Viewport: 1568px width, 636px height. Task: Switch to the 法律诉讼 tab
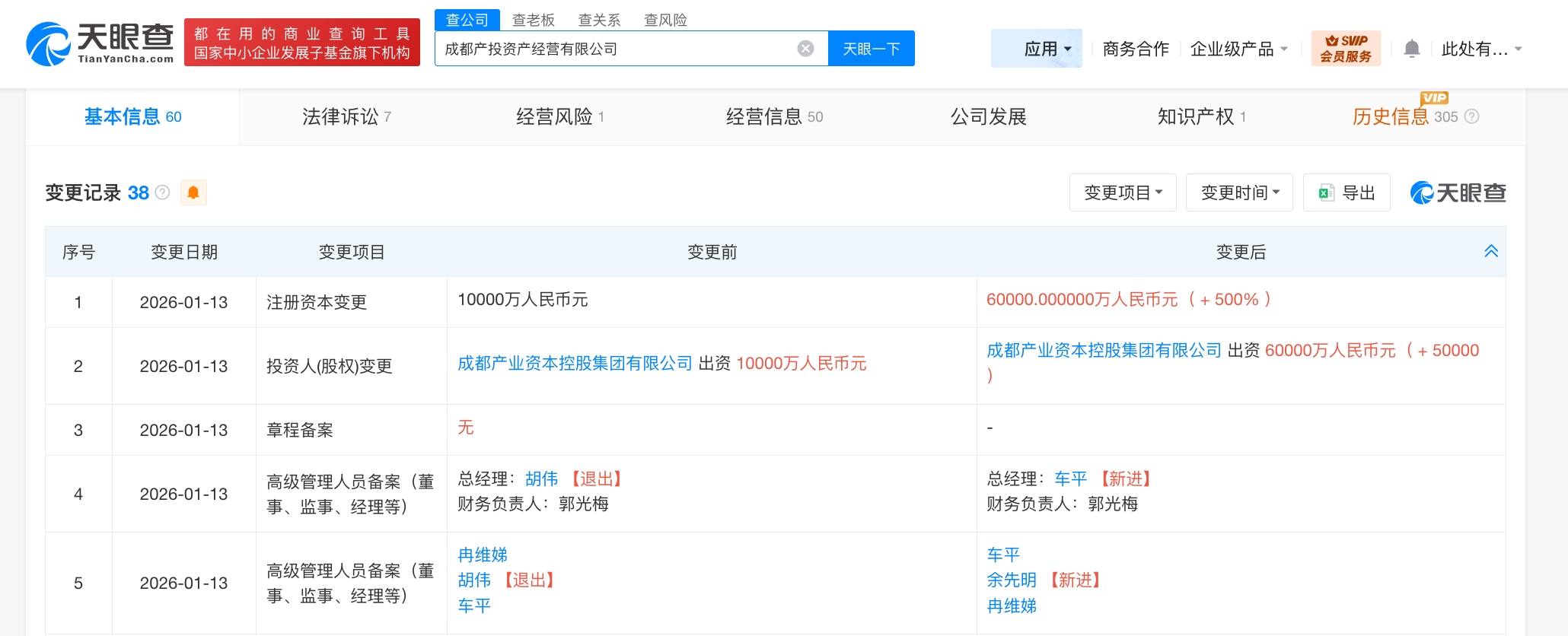click(346, 116)
